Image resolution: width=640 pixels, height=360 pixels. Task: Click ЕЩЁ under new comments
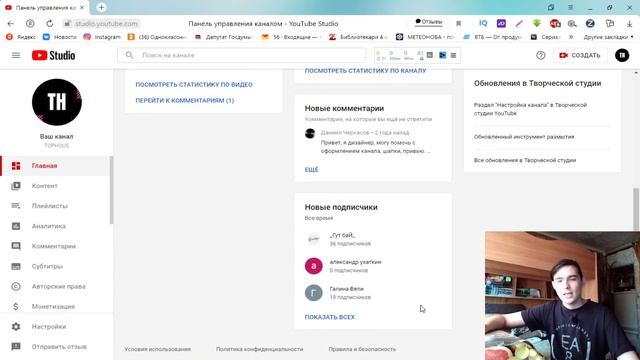311,169
